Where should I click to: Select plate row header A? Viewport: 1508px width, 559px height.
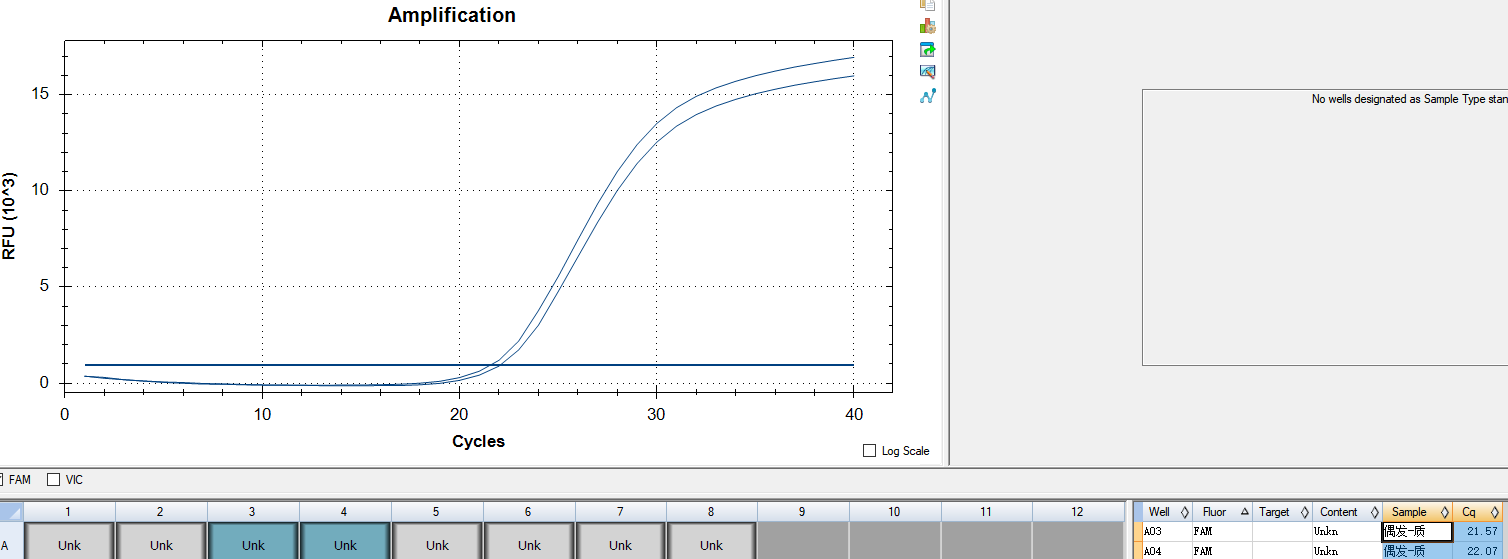(11, 541)
